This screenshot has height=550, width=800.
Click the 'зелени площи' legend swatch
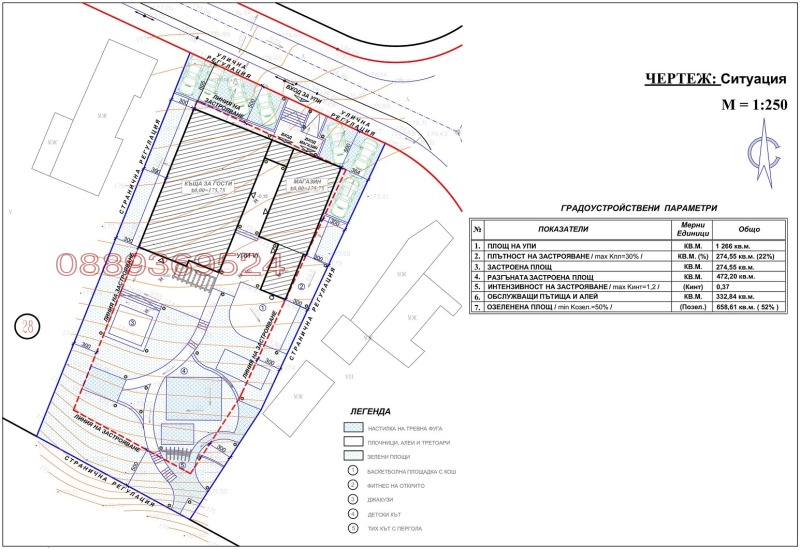[352, 455]
